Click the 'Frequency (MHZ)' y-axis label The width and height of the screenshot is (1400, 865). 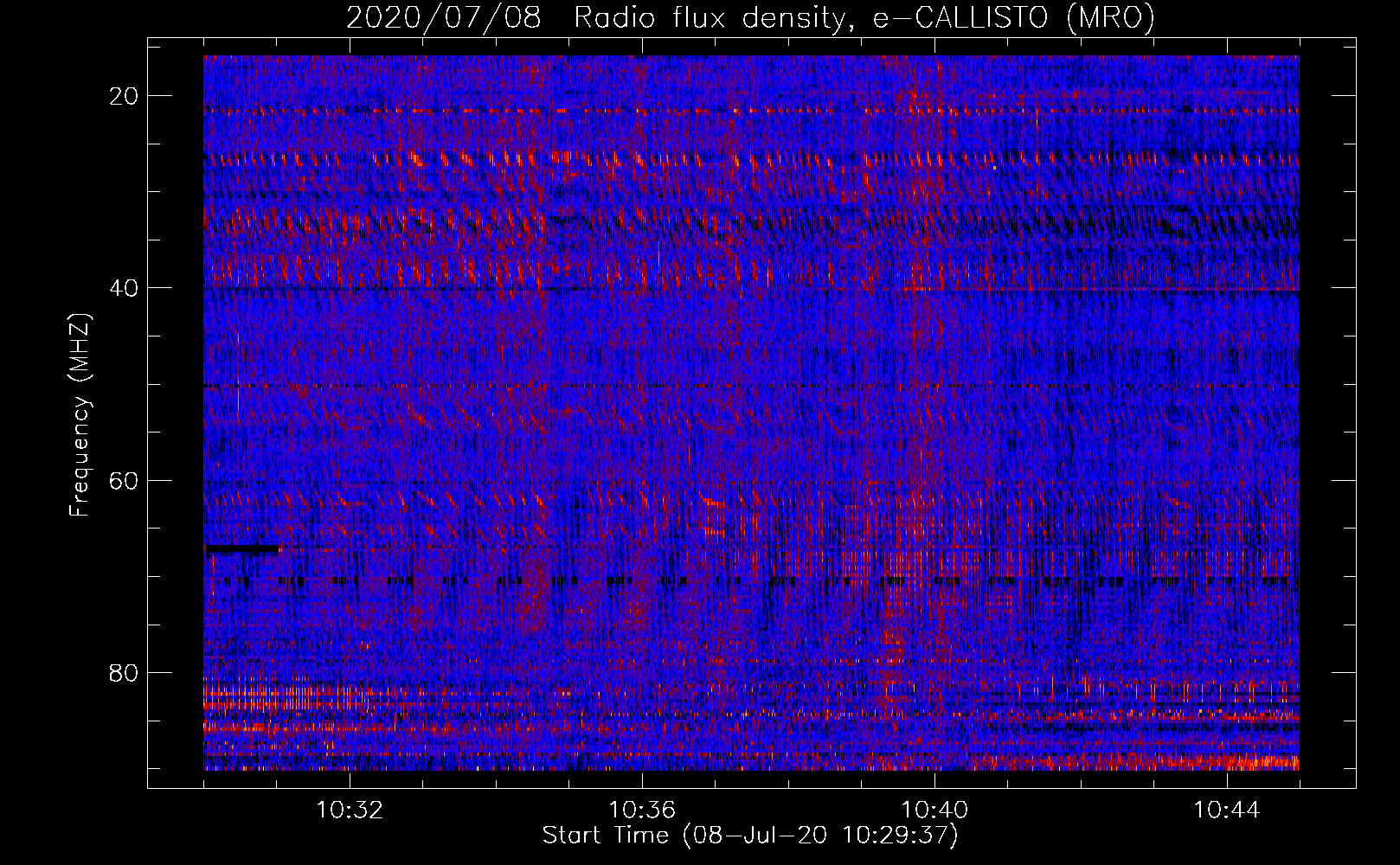coord(80,416)
